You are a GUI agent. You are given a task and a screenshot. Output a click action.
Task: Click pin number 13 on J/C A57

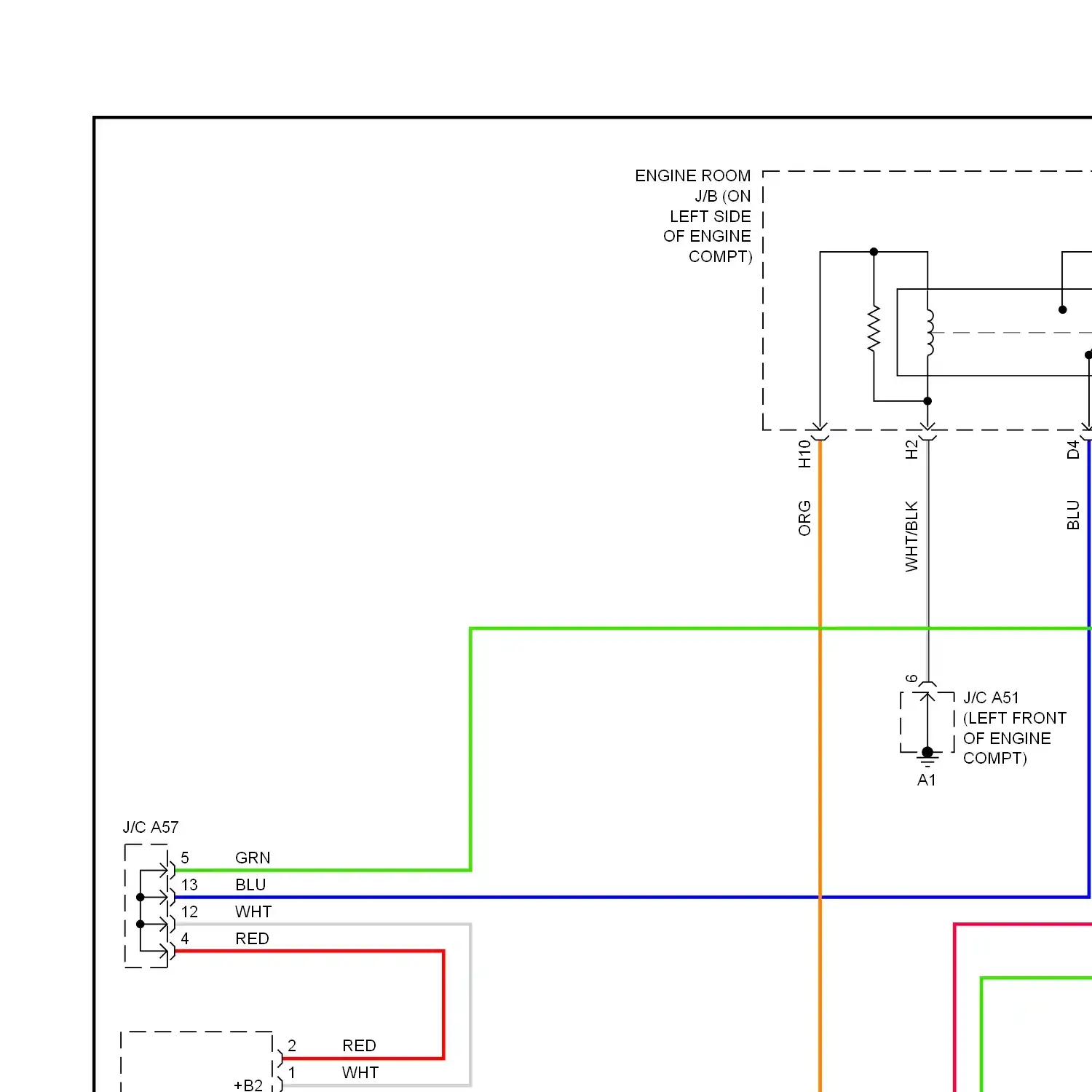point(189,885)
